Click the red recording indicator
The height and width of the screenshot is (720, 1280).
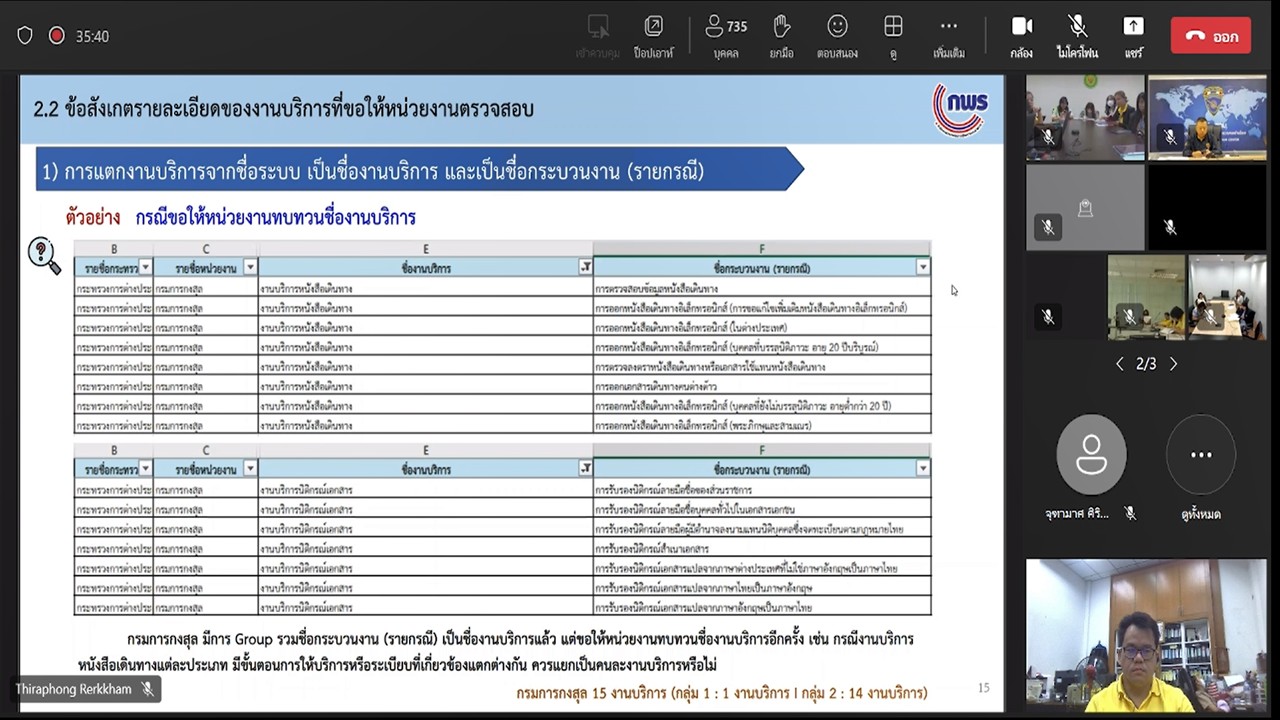(x=57, y=36)
